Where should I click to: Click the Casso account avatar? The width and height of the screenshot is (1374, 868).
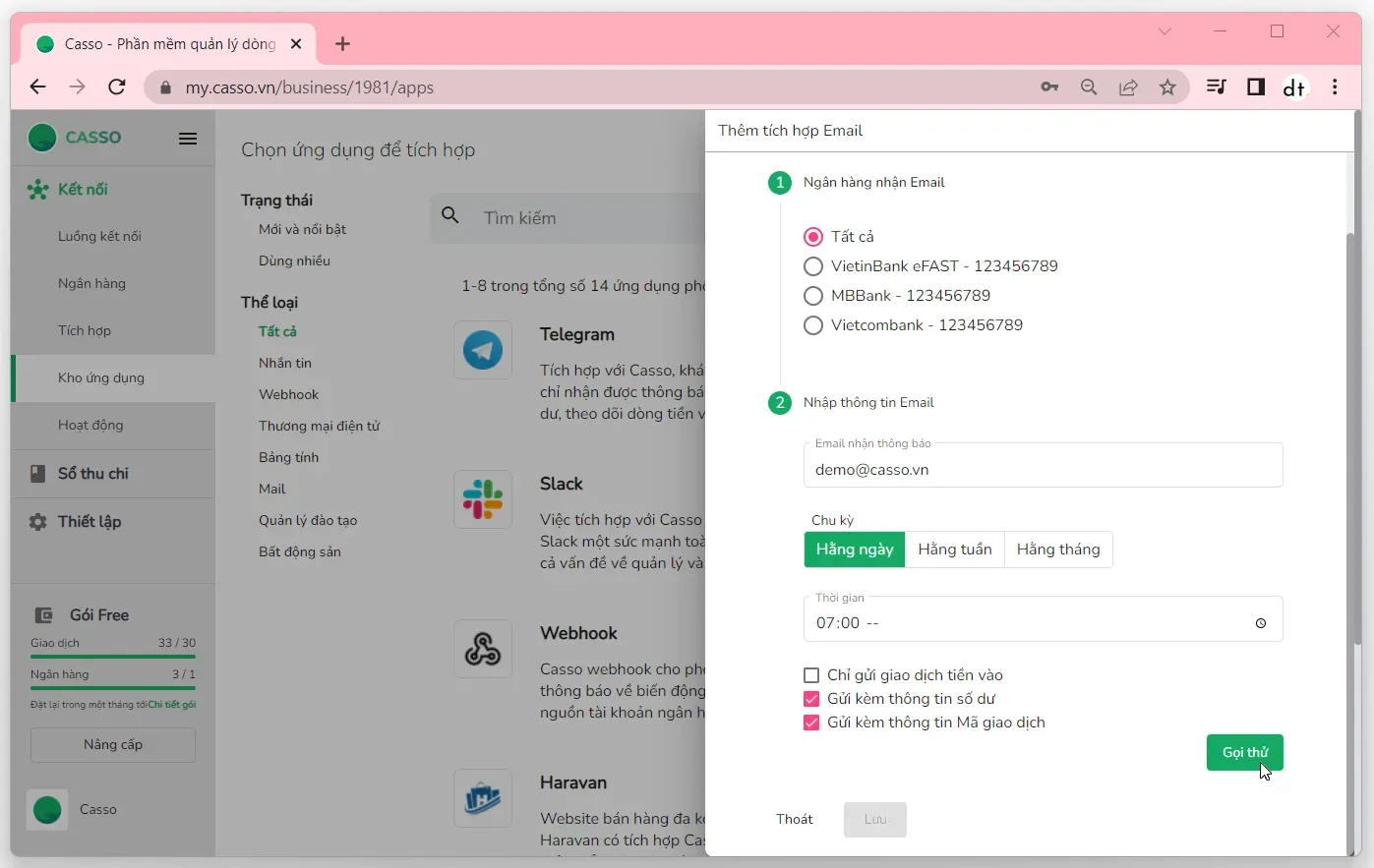[47, 810]
